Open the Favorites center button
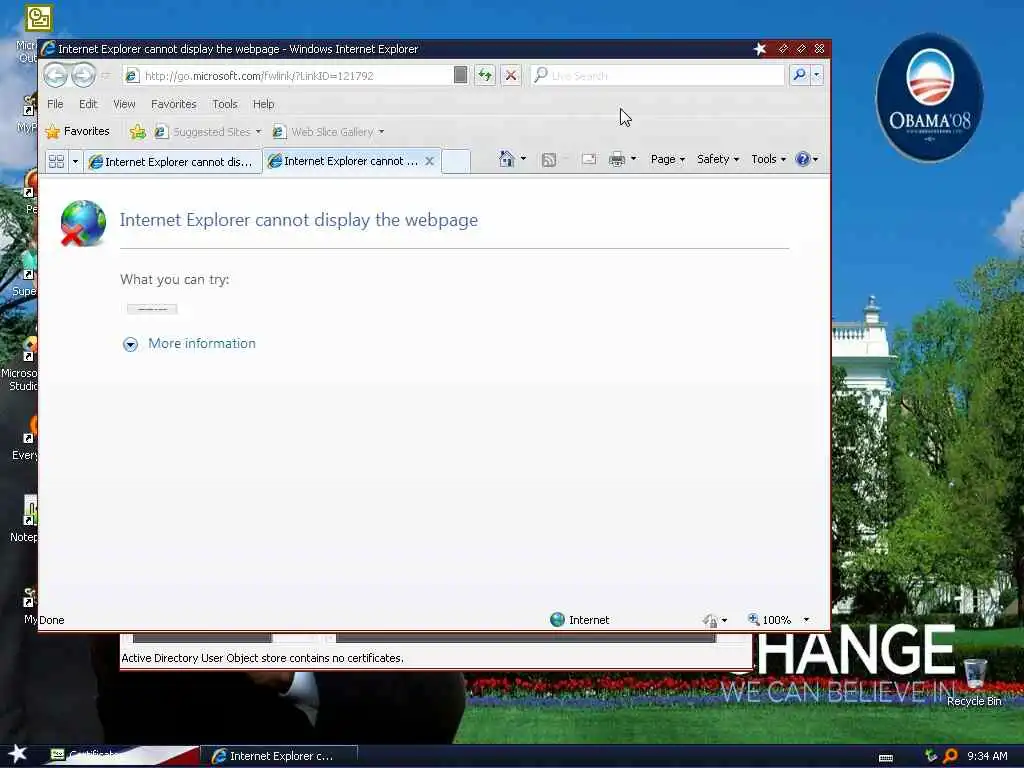This screenshot has width=1024, height=768. tap(78, 131)
